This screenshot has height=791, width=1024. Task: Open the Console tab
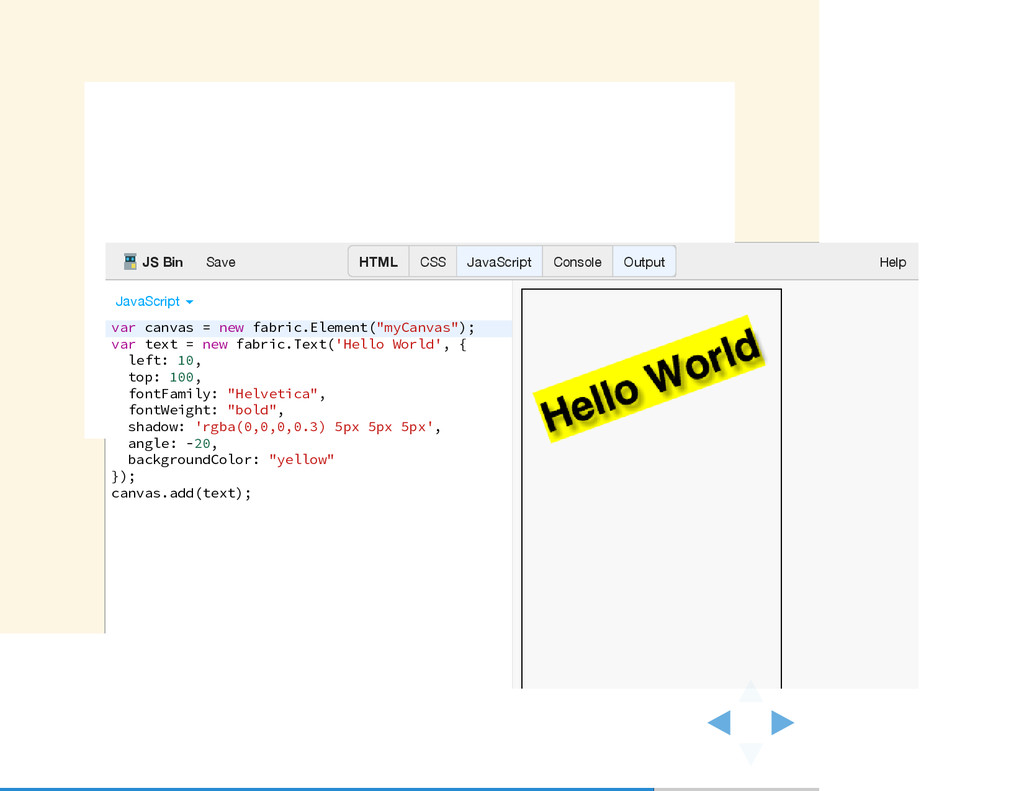coord(577,261)
